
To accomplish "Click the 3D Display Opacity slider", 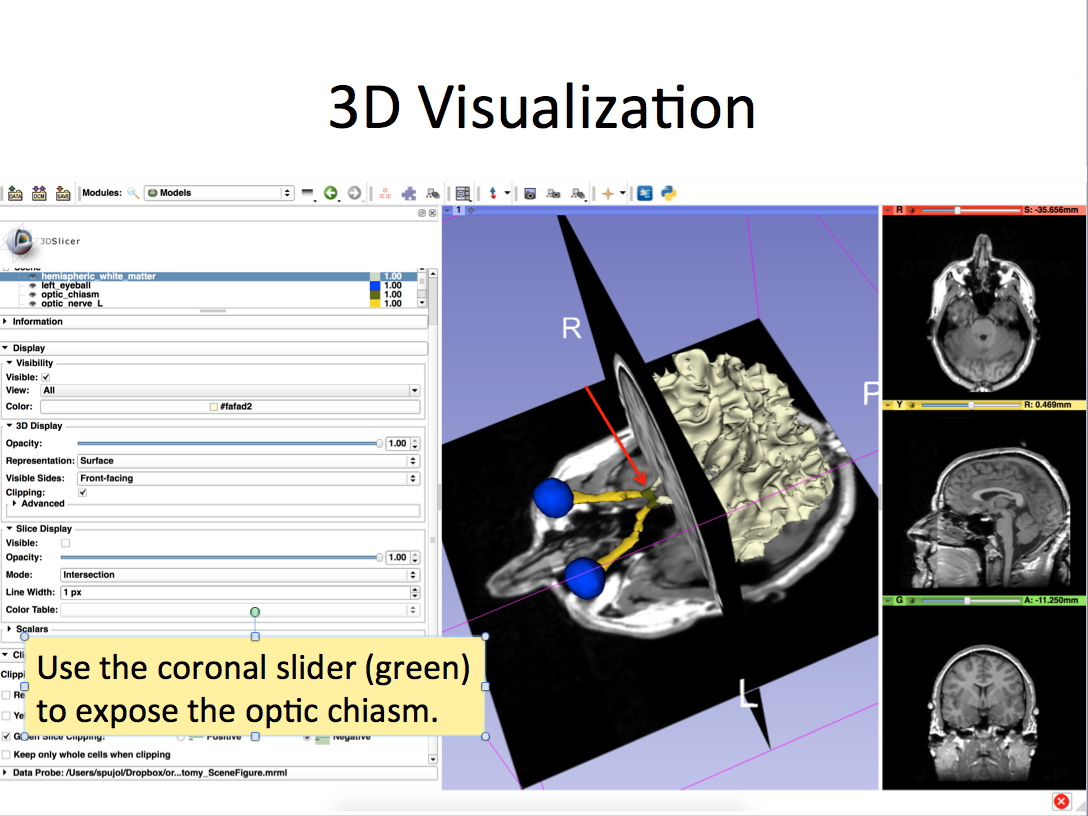I will coord(230,443).
